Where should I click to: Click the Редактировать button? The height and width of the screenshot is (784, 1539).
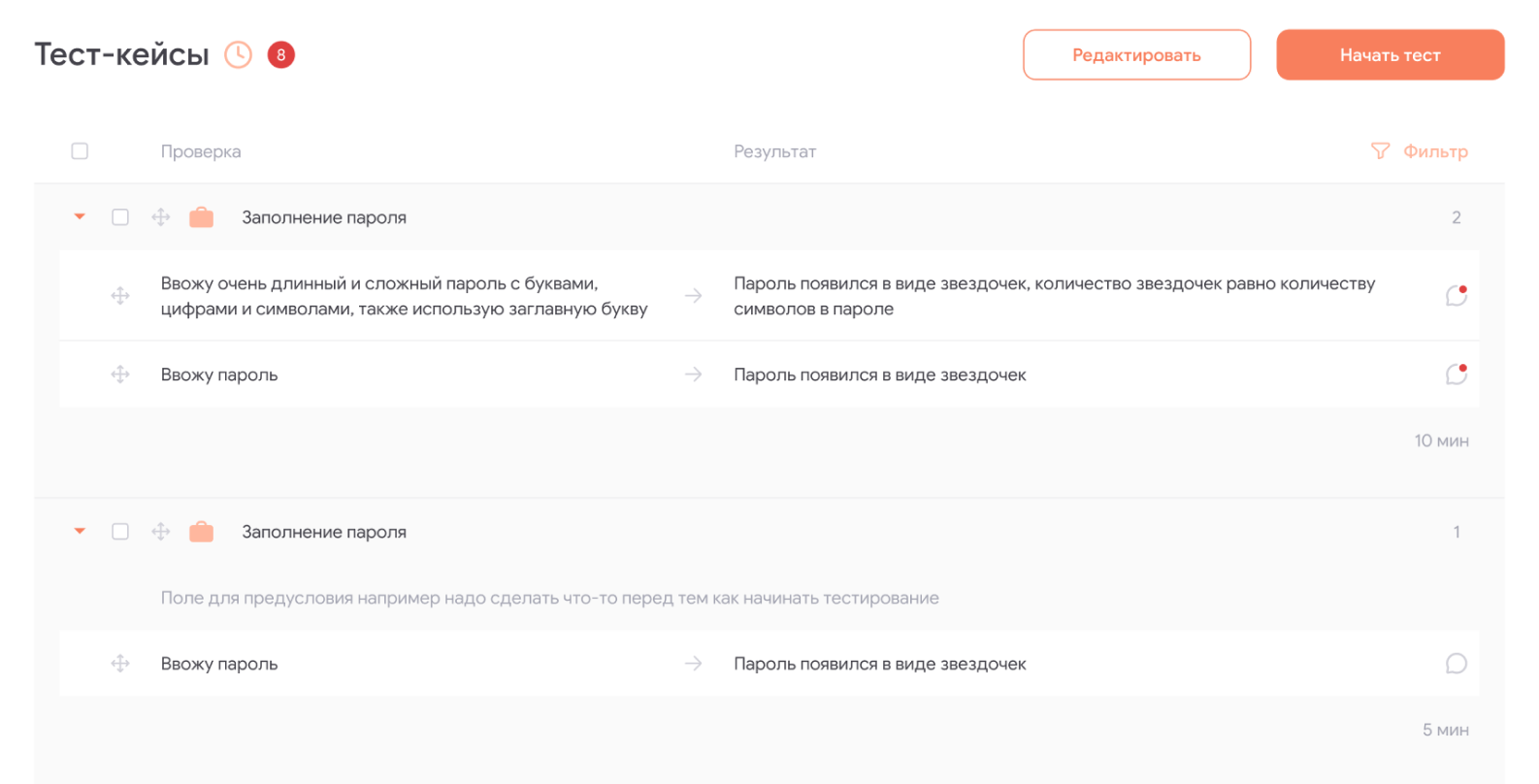coord(1136,55)
